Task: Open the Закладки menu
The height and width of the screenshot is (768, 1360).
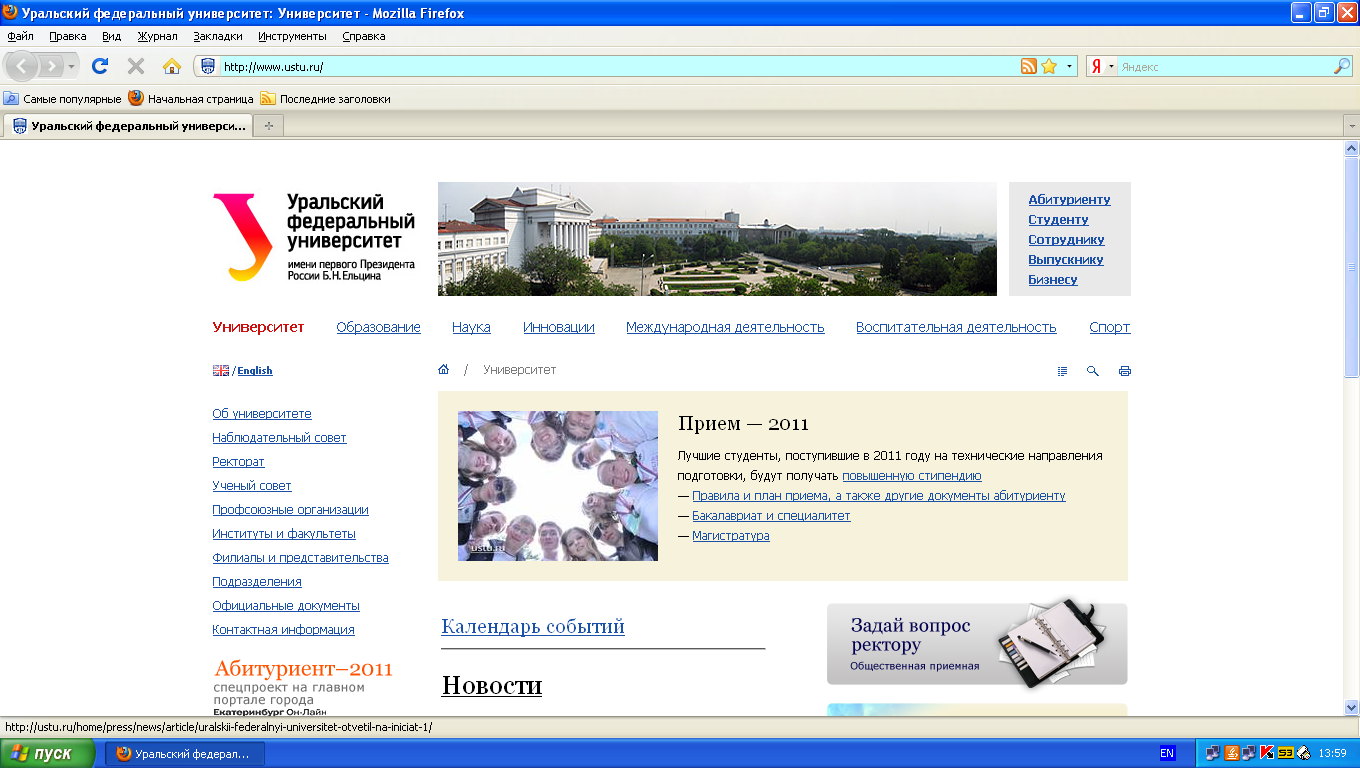Action: pyautogui.click(x=218, y=36)
